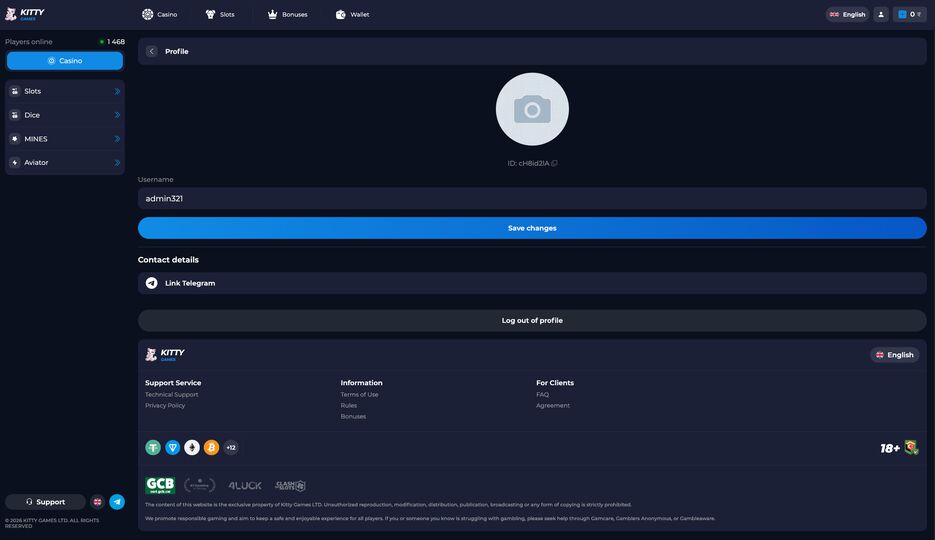
Task: Expand the Aviator sidebar chevron
Action: [117, 162]
